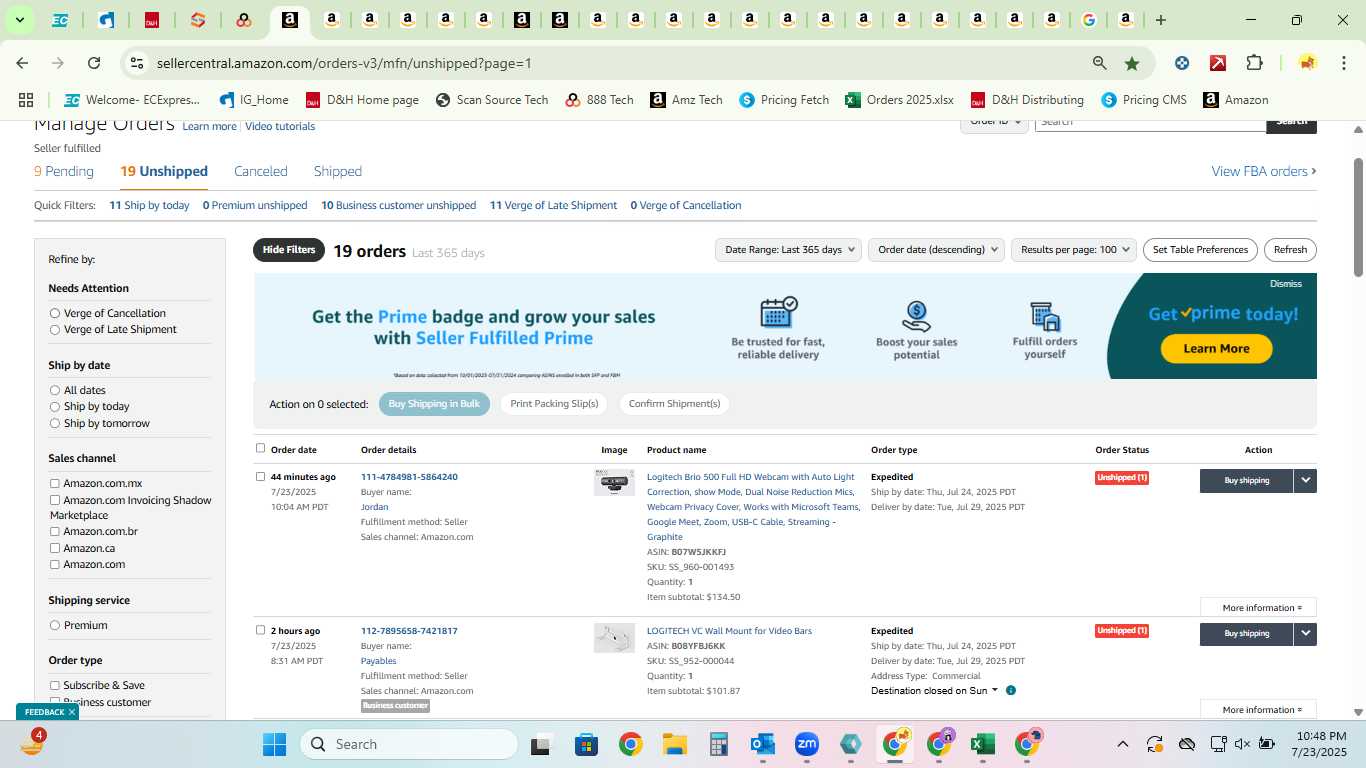The image size is (1366, 768).
Task: Go back using the browser back arrow
Action: point(22,63)
